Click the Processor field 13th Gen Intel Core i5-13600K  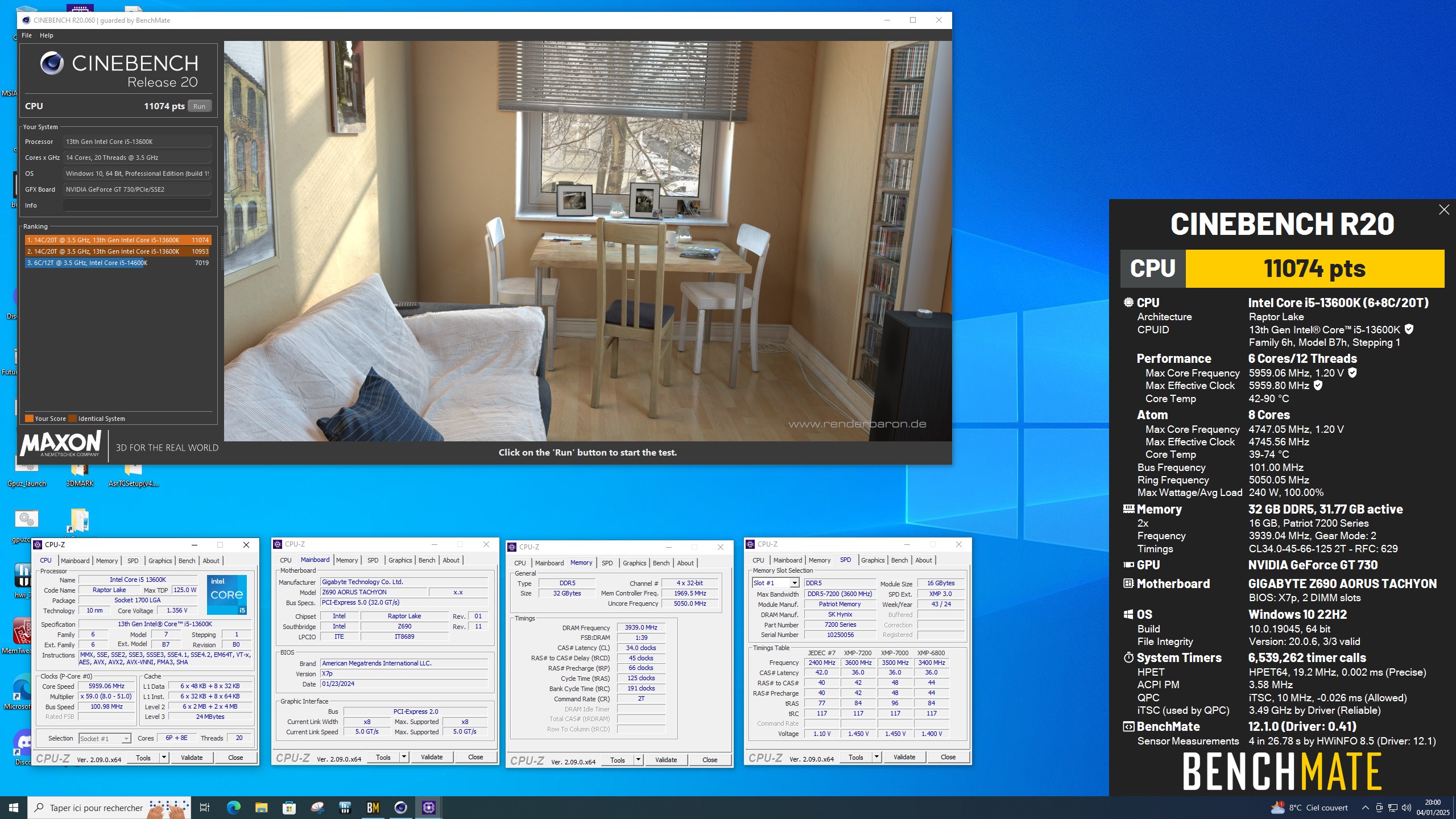click(137, 142)
